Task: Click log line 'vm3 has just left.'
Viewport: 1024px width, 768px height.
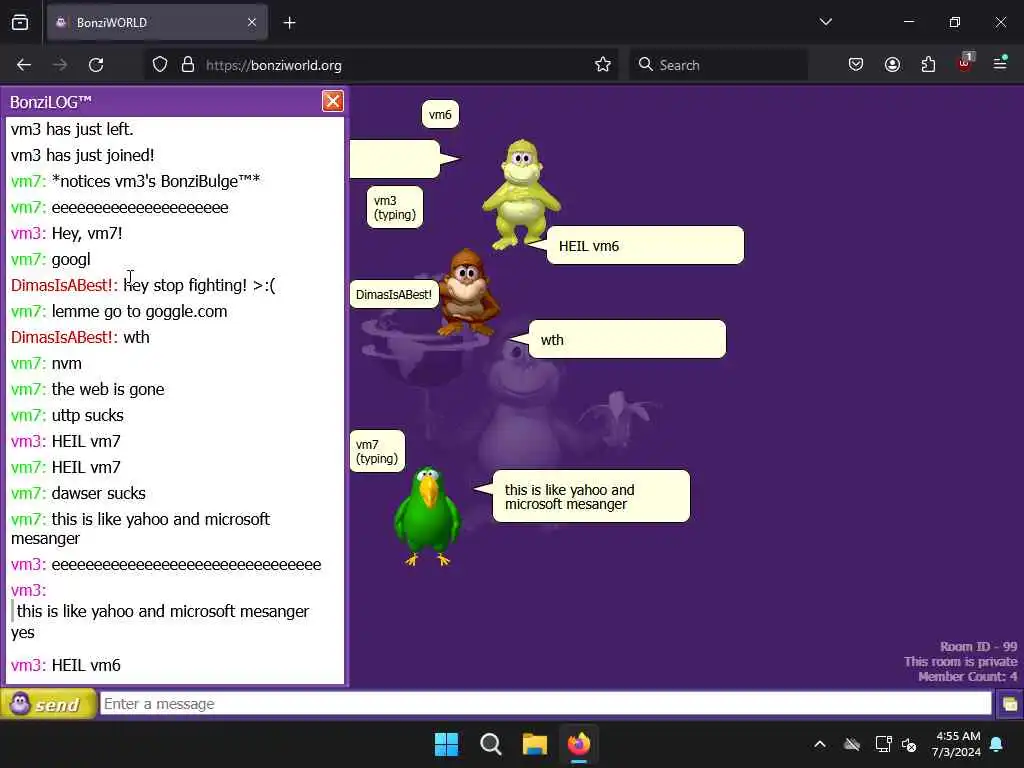Action: point(72,129)
